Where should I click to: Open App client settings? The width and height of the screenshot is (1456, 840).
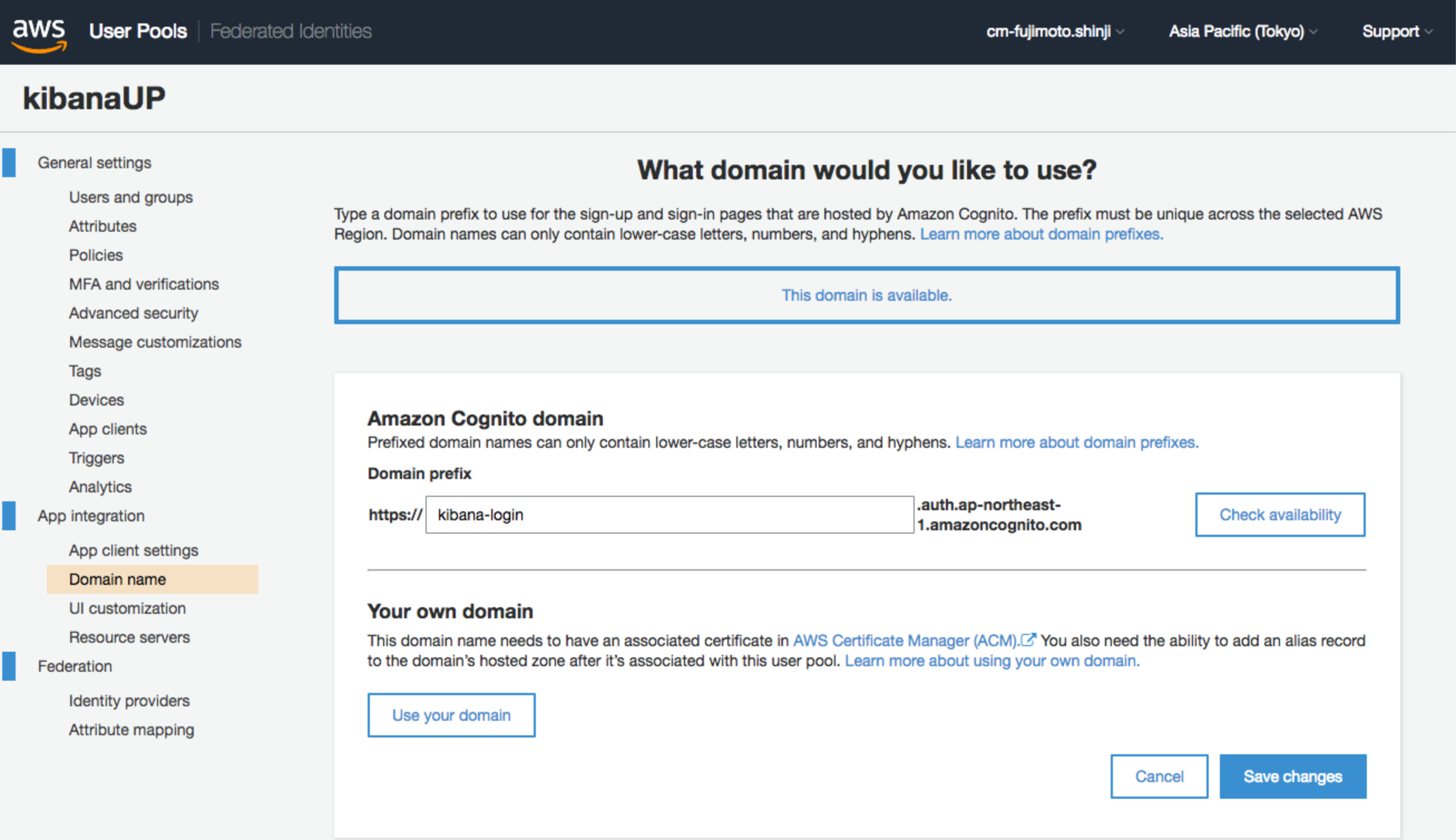coord(134,550)
